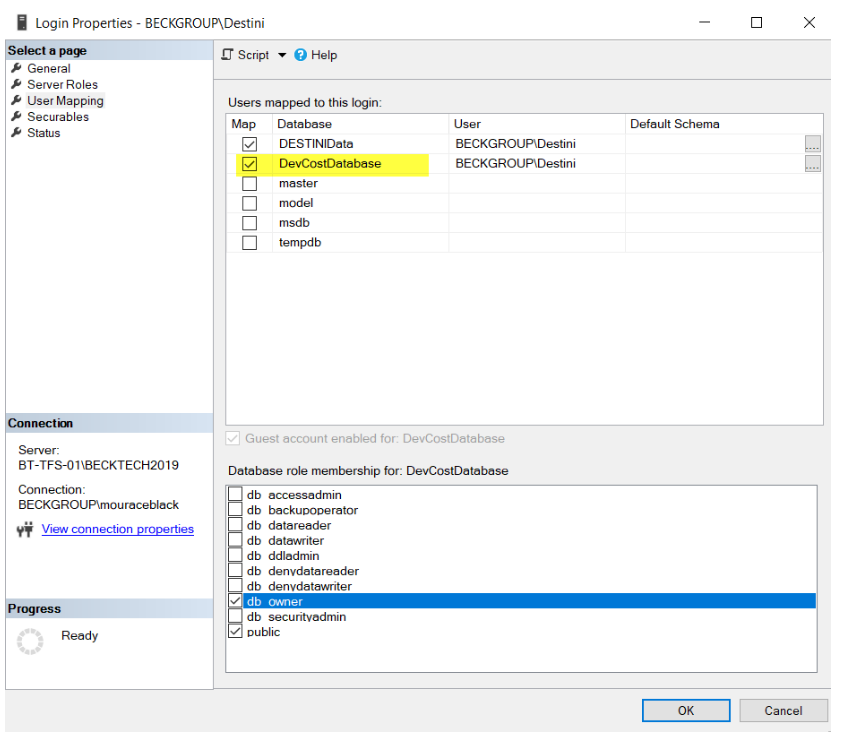Uncheck the DESTINIData map checkbox
847x735 pixels.
point(248,143)
